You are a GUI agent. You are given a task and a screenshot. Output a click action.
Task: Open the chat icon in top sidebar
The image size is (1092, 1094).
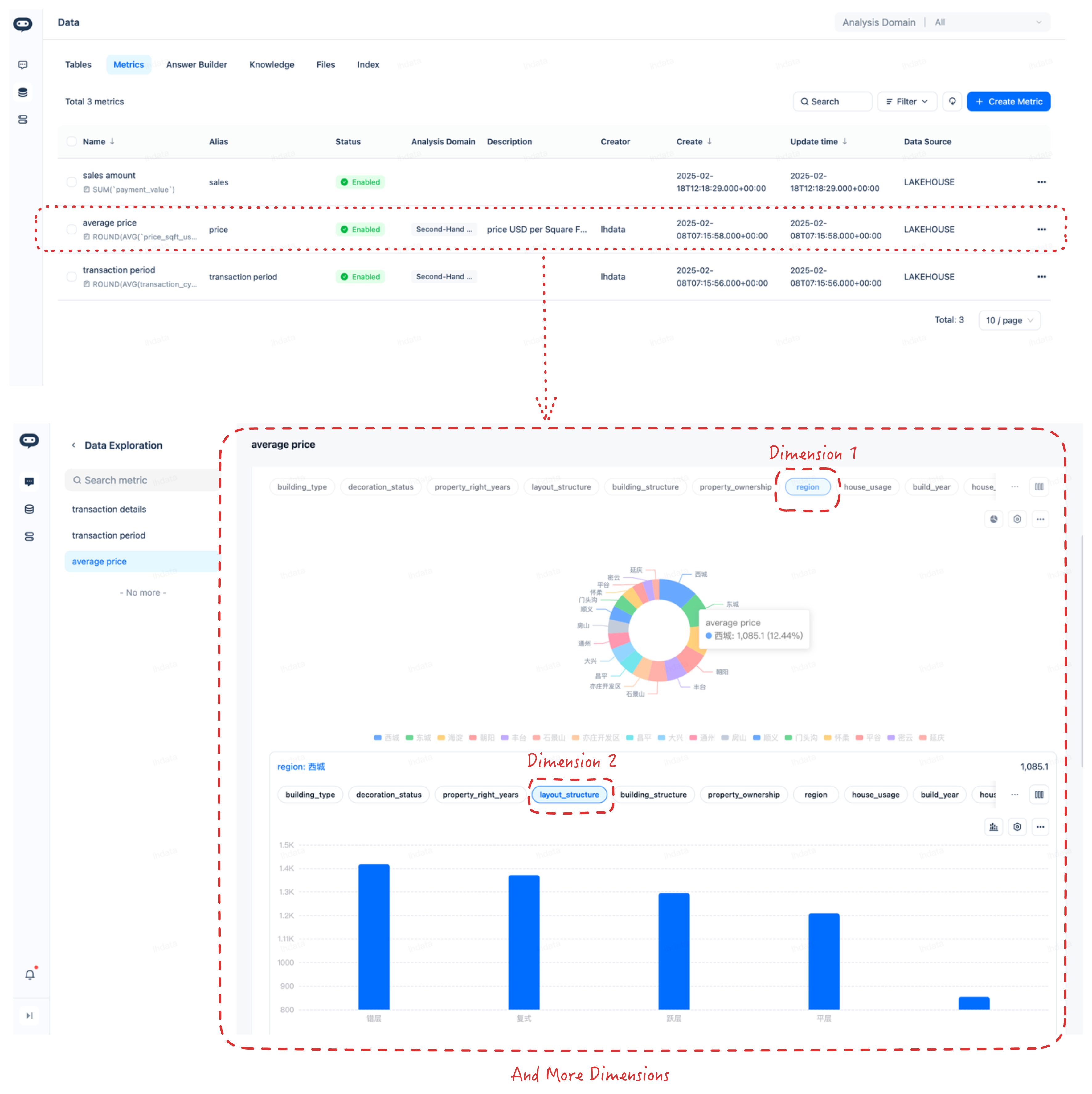coord(23,65)
